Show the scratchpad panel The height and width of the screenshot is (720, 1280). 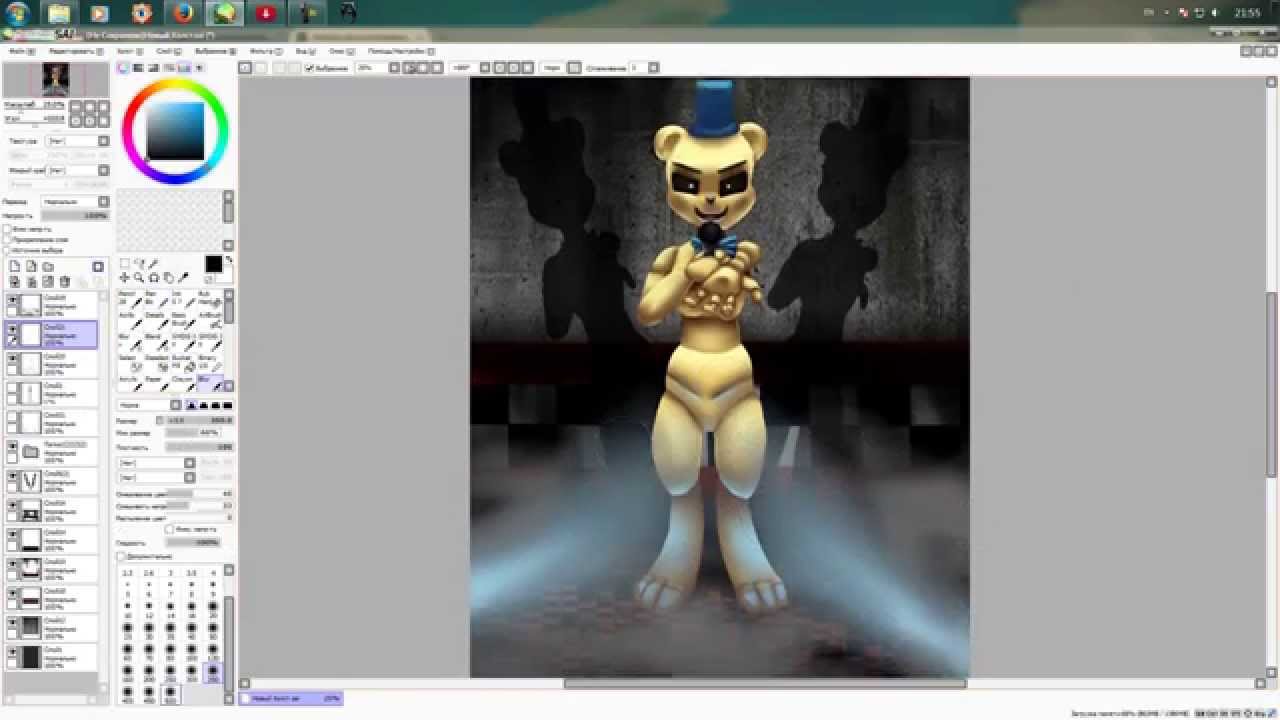[x=199, y=68]
